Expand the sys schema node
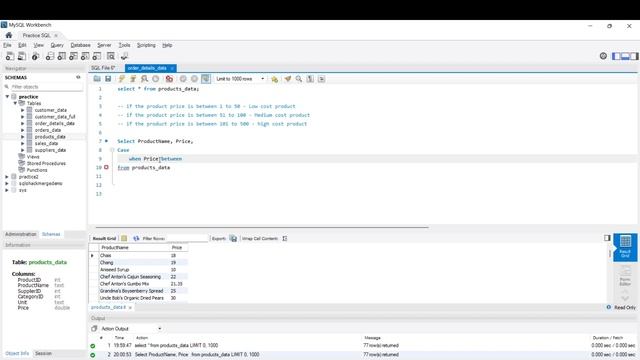This screenshot has height=360, width=640. pos(7,190)
